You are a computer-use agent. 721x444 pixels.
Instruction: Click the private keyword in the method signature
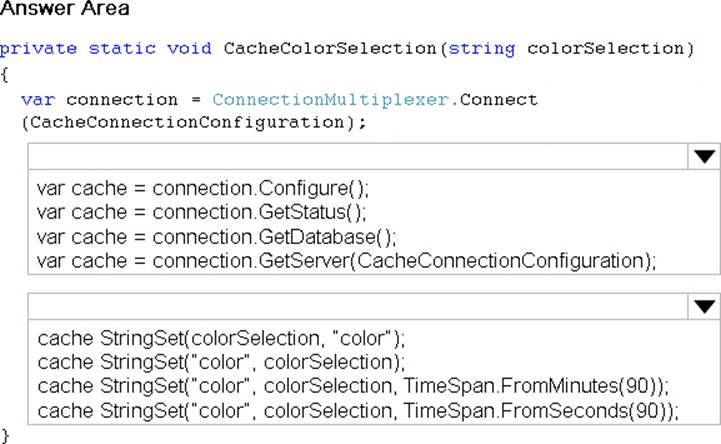(x=39, y=48)
